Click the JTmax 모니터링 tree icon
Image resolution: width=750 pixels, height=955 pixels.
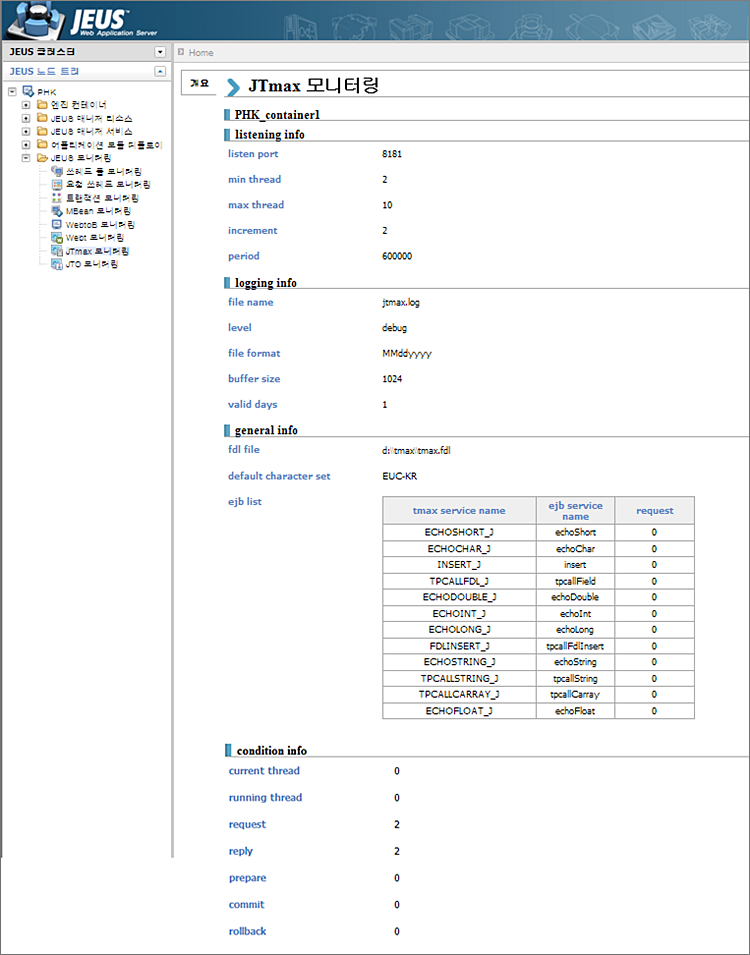pos(56,251)
